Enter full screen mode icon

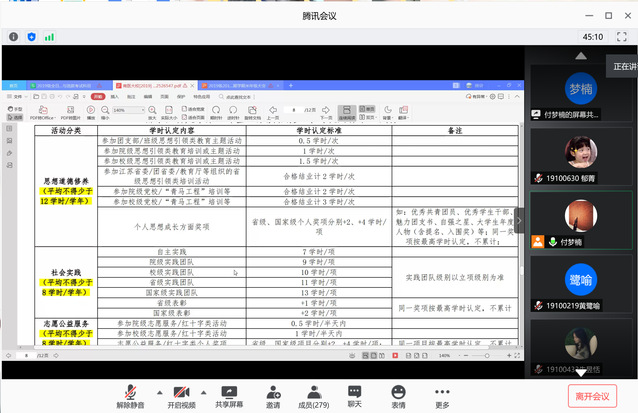[623, 36]
